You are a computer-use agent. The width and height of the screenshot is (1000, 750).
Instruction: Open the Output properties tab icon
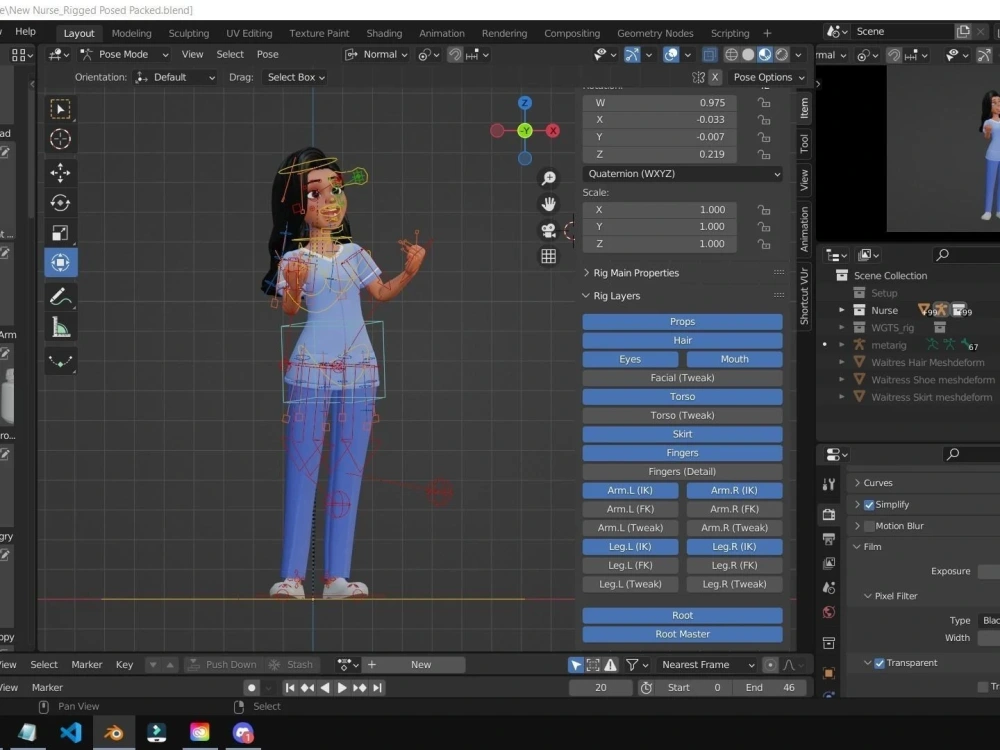[829, 540]
